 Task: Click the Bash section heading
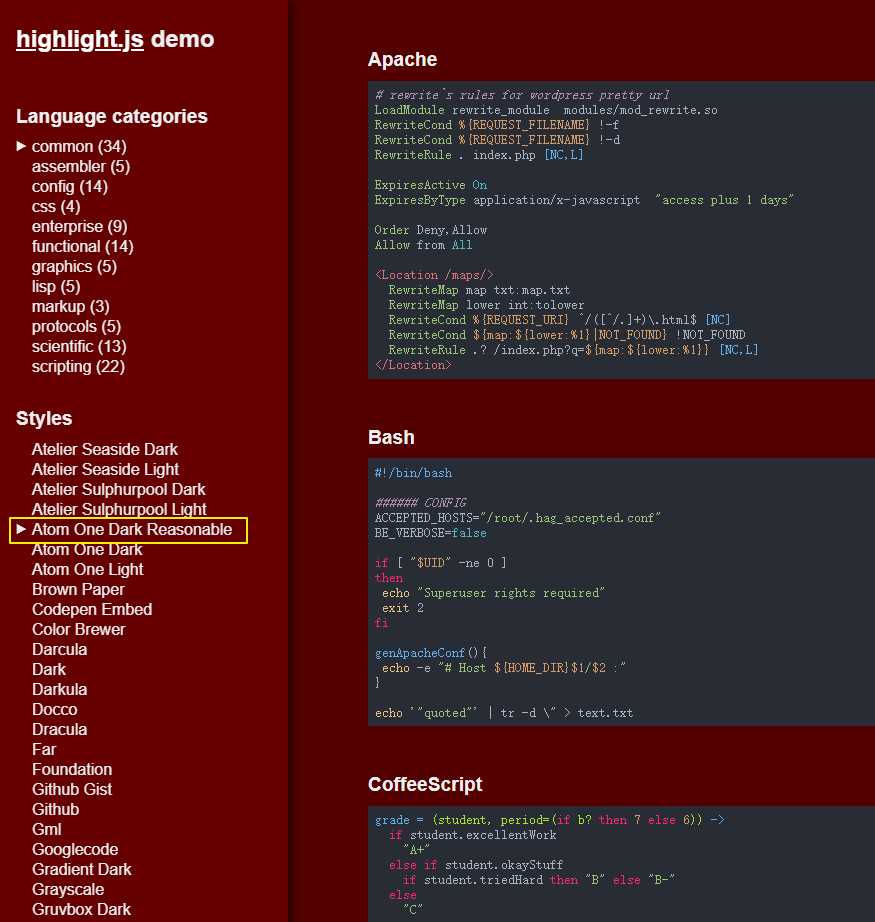click(x=391, y=437)
